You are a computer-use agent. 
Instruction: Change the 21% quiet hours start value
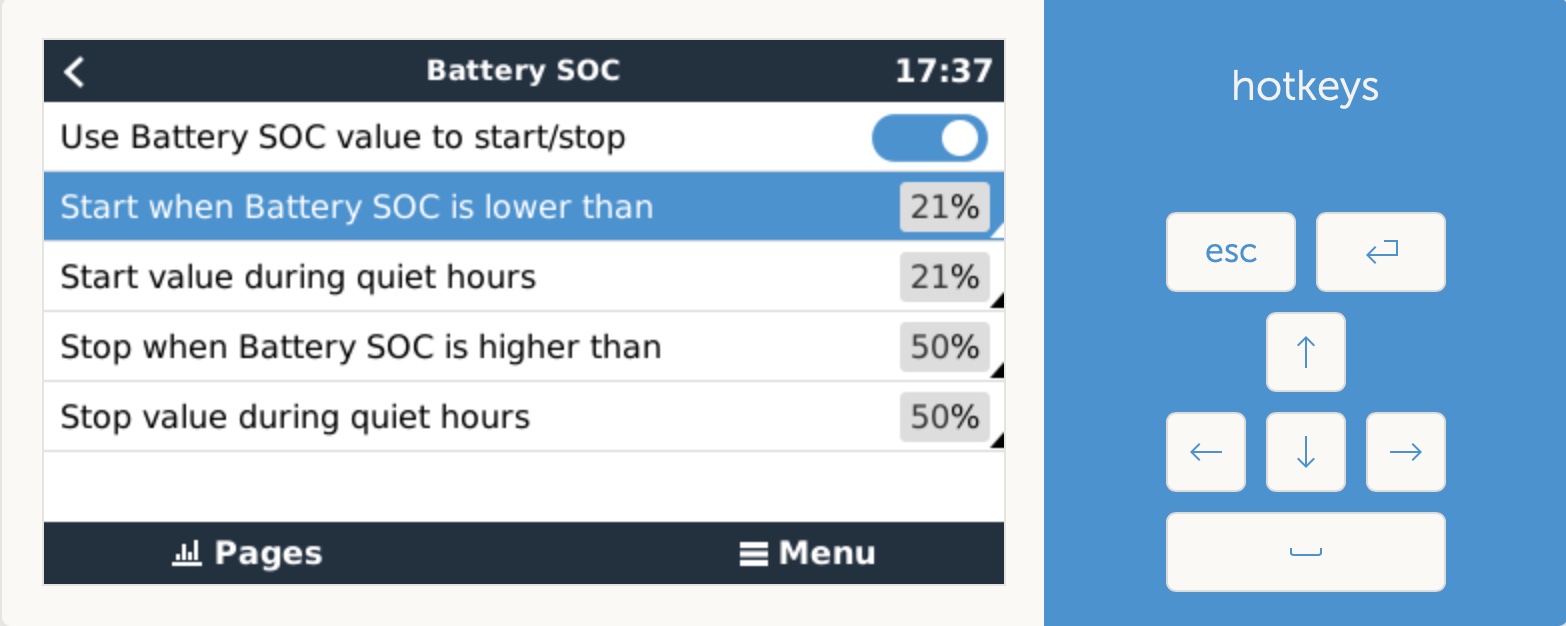pos(944,277)
